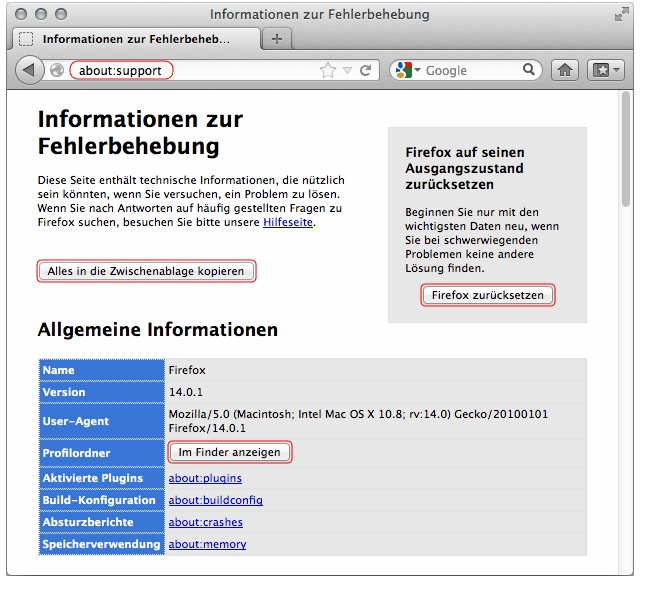The width and height of the screenshot is (646, 596).
Task: Open the about:crashes link
Action: tap(205, 522)
